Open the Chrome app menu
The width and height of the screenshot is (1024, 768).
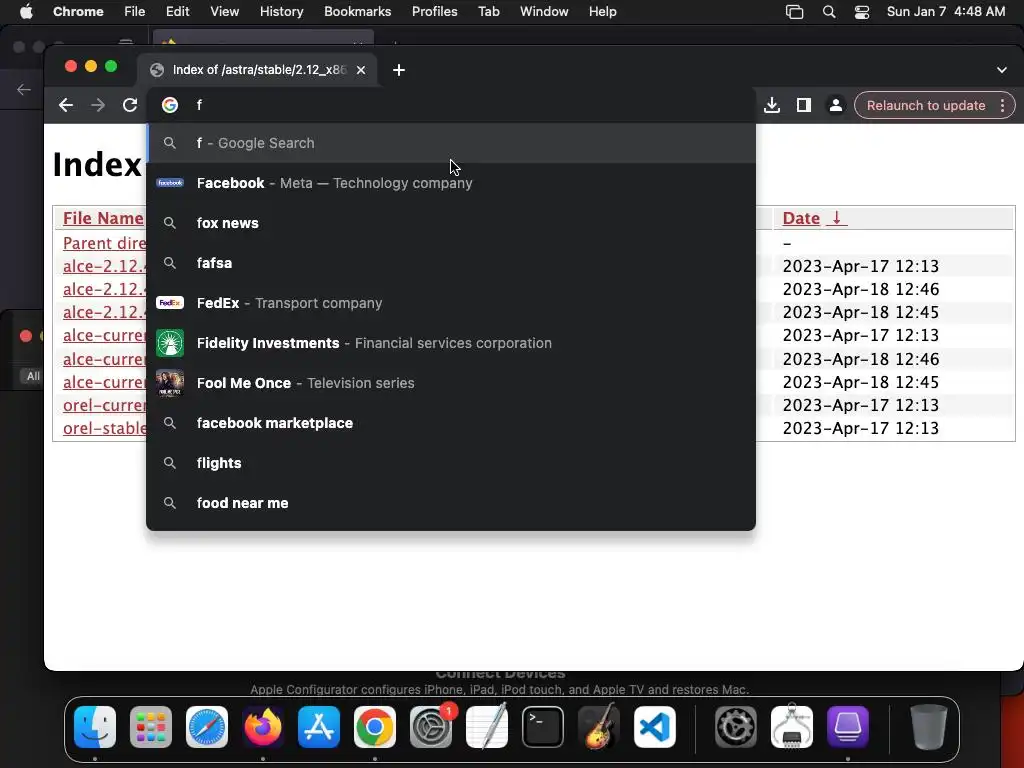click(x=78, y=11)
